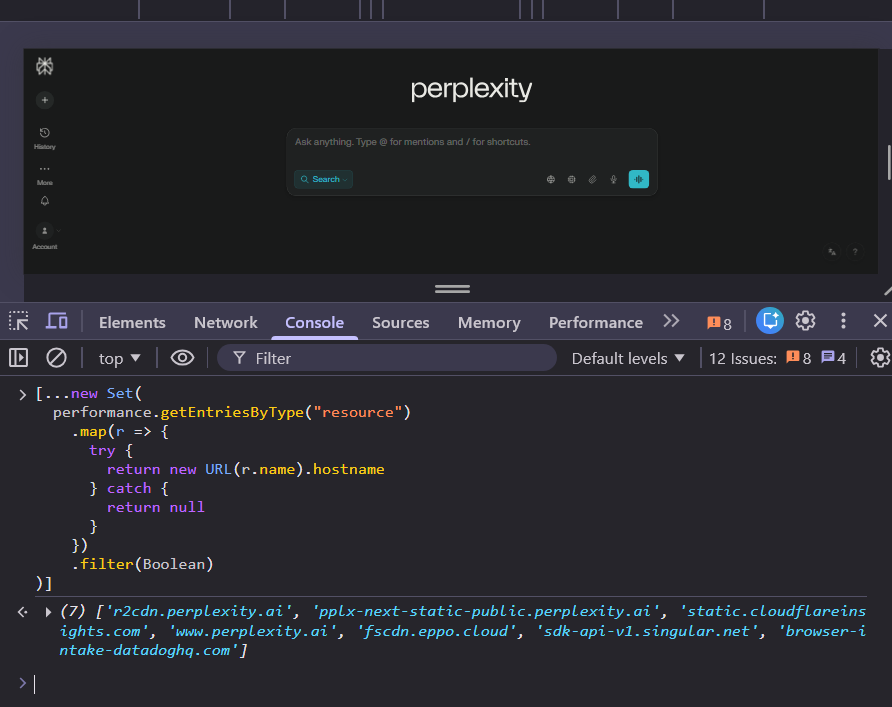Show the console sidebar panel
Viewport: 892px width, 707px height.
[x=19, y=358]
